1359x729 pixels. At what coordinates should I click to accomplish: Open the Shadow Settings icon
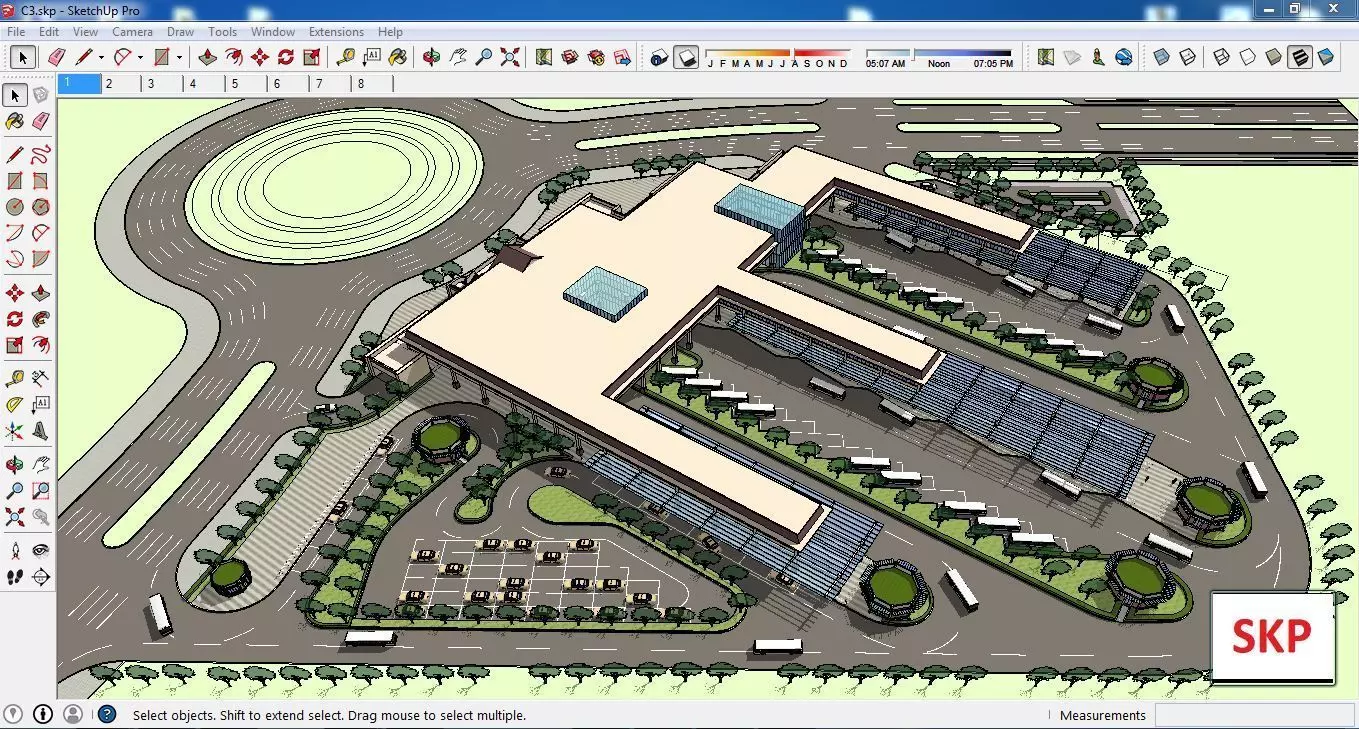tap(659, 57)
